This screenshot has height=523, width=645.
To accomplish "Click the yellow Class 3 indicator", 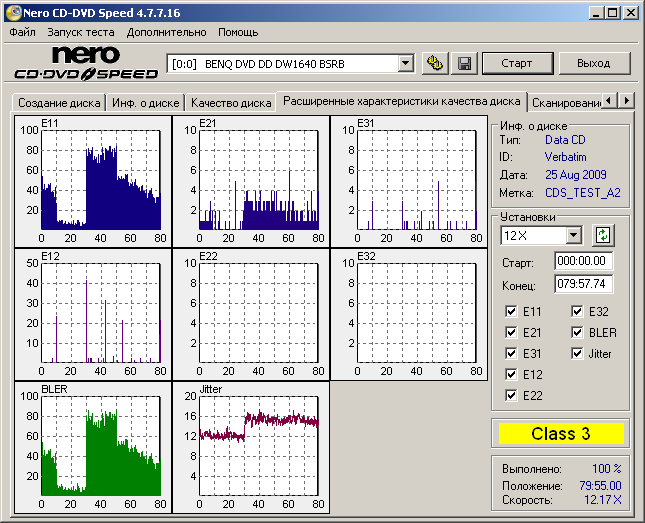I will (560, 434).
